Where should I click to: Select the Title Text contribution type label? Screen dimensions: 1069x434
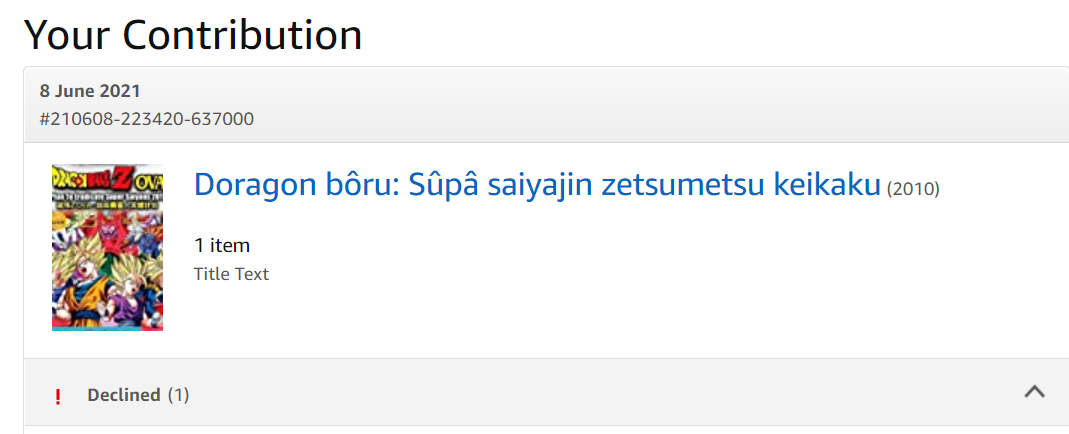pos(231,274)
